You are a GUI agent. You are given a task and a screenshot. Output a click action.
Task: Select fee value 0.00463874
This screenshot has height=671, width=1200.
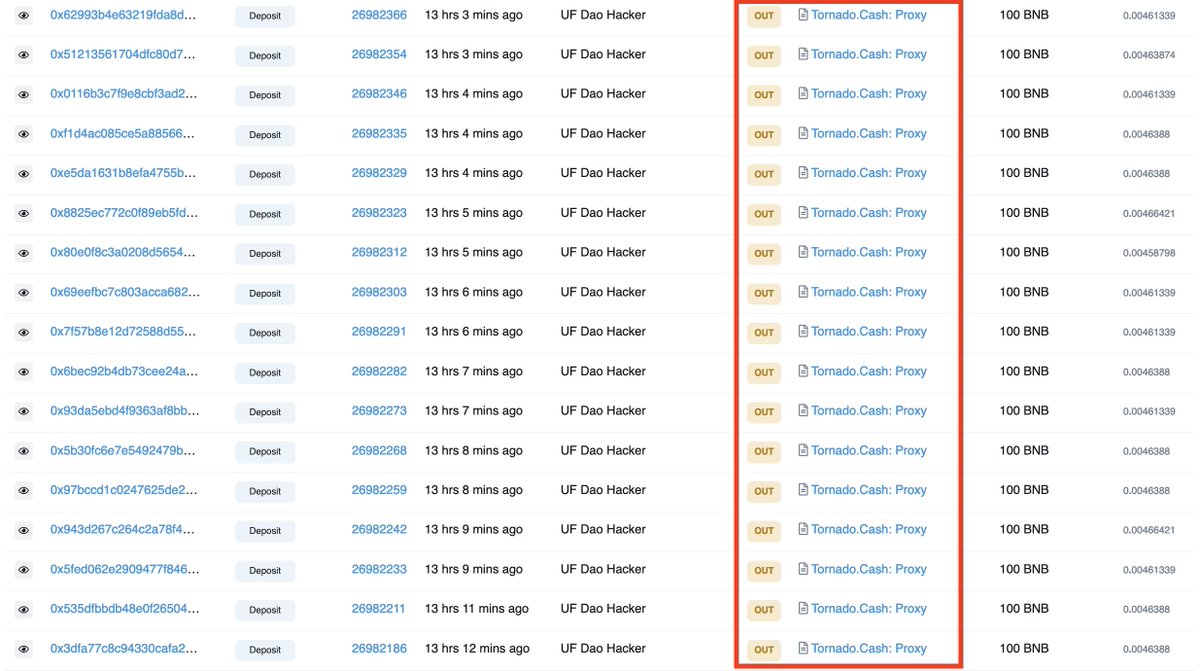pyautogui.click(x=1149, y=55)
